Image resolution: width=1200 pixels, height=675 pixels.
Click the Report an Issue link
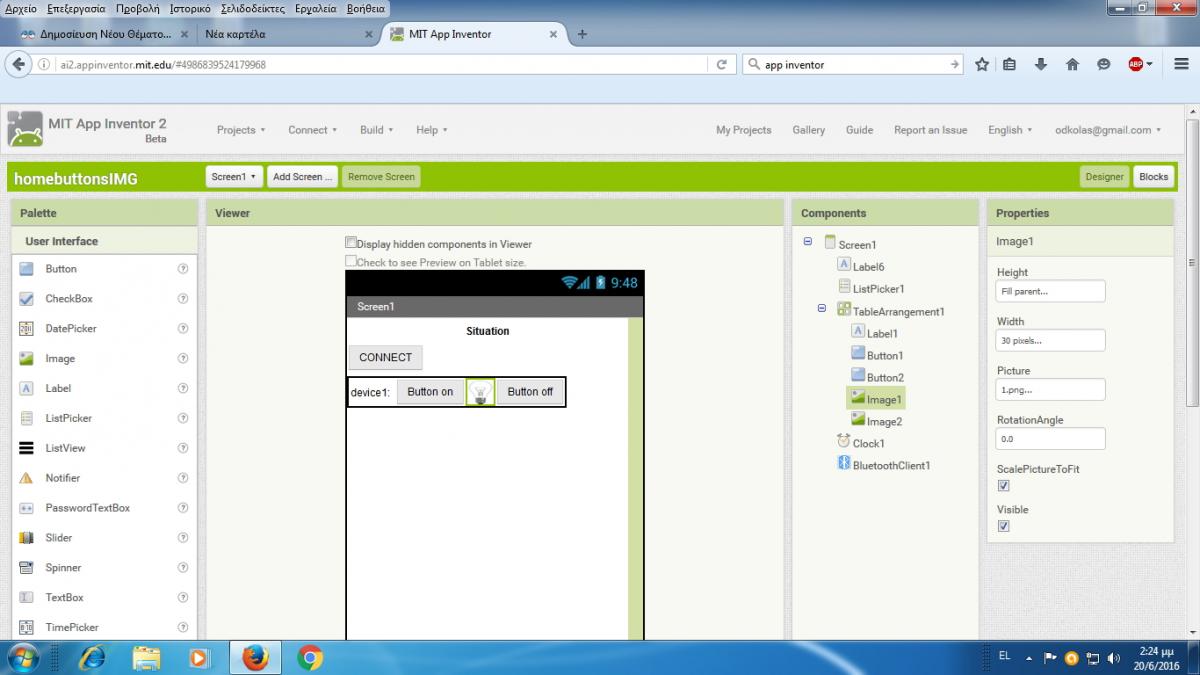(930, 130)
